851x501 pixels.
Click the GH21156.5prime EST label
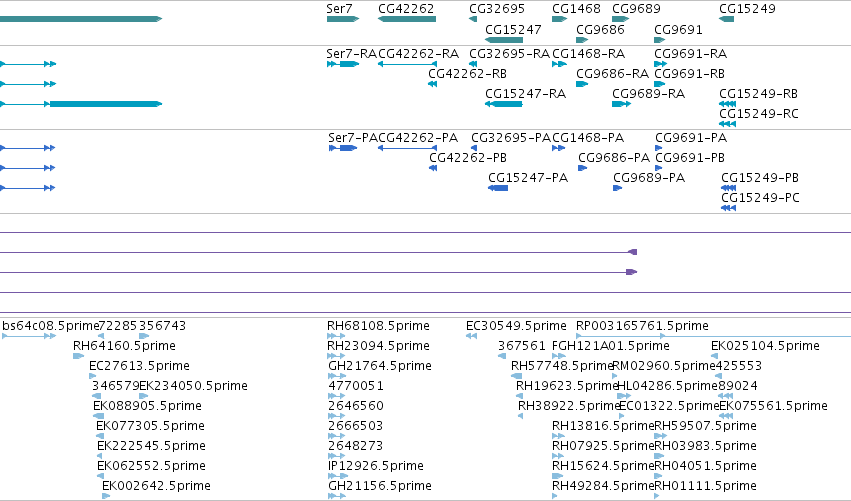[380, 486]
